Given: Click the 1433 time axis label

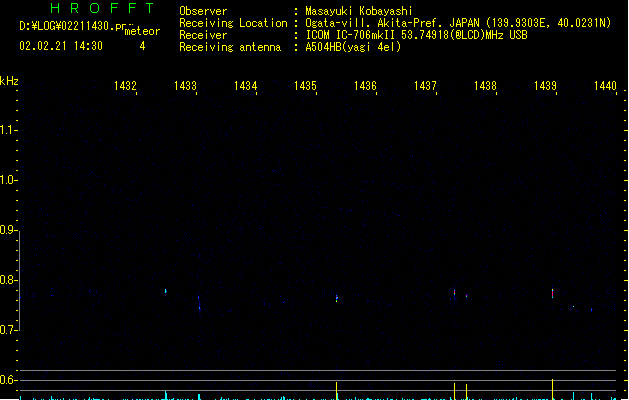Looking at the screenshot, I should point(185,86).
